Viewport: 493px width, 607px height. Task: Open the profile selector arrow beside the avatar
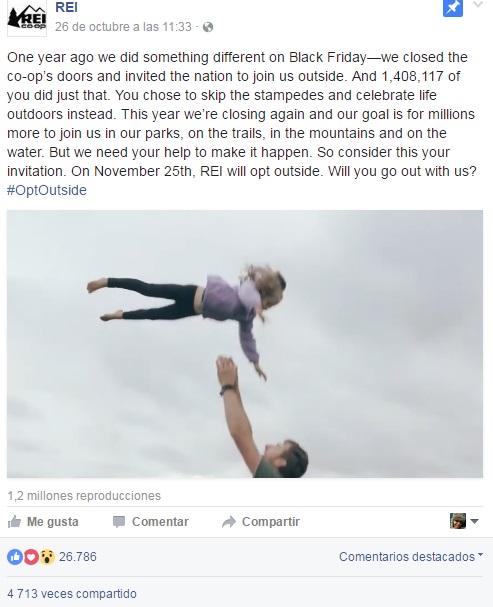(x=474, y=521)
